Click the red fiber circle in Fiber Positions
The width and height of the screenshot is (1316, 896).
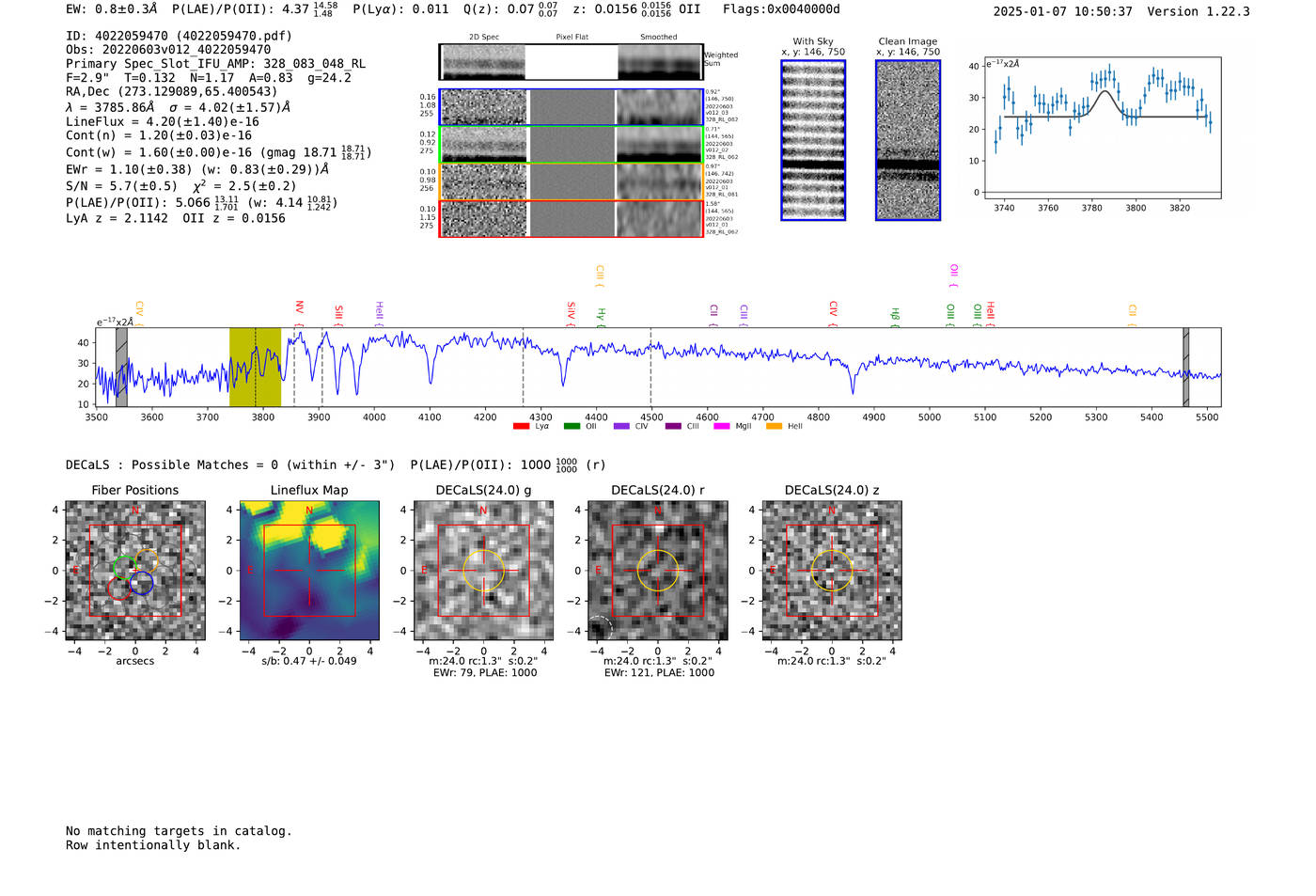[119, 589]
